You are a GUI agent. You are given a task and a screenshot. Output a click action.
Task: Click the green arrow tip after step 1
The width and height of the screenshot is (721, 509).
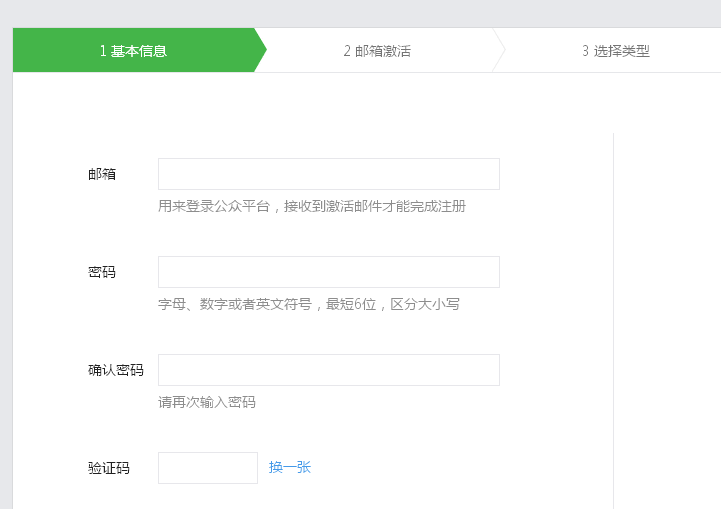[x=260, y=51]
